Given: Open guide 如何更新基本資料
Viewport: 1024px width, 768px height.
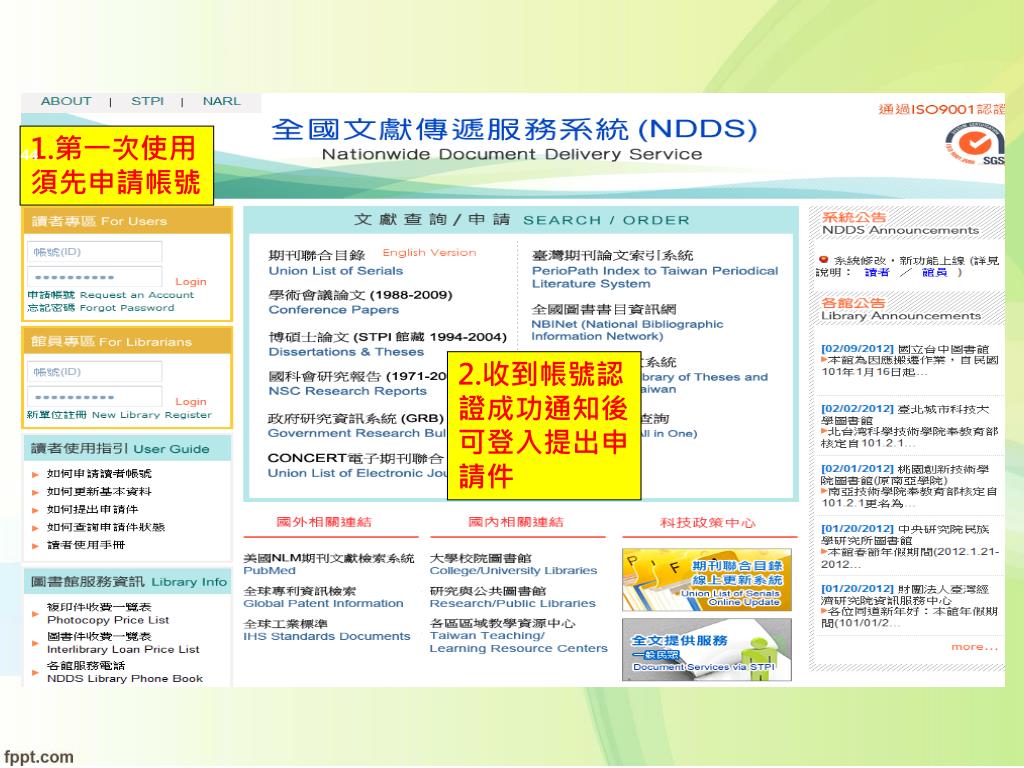Looking at the screenshot, I should tap(99, 491).
